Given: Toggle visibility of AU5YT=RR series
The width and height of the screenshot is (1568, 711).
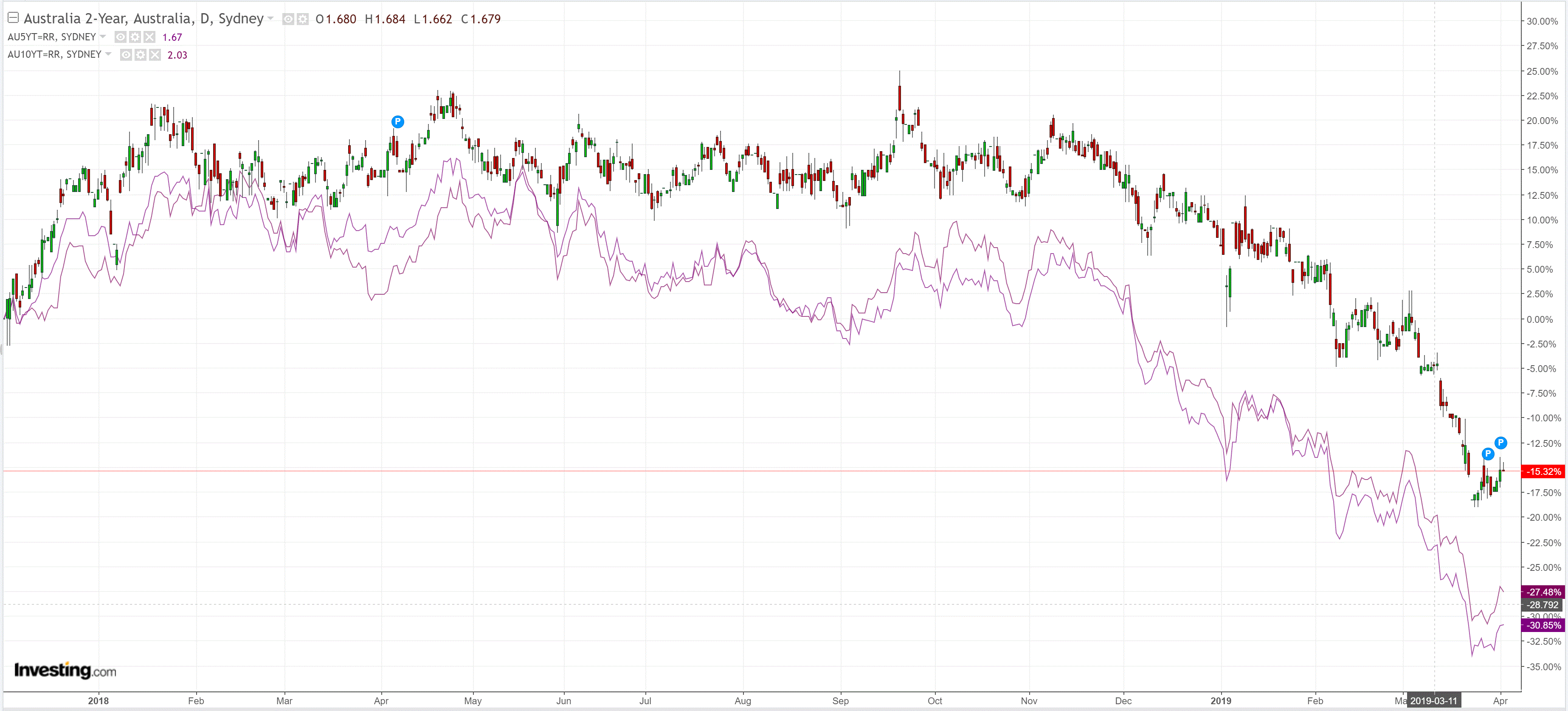Looking at the screenshot, I should [x=121, y=37].
